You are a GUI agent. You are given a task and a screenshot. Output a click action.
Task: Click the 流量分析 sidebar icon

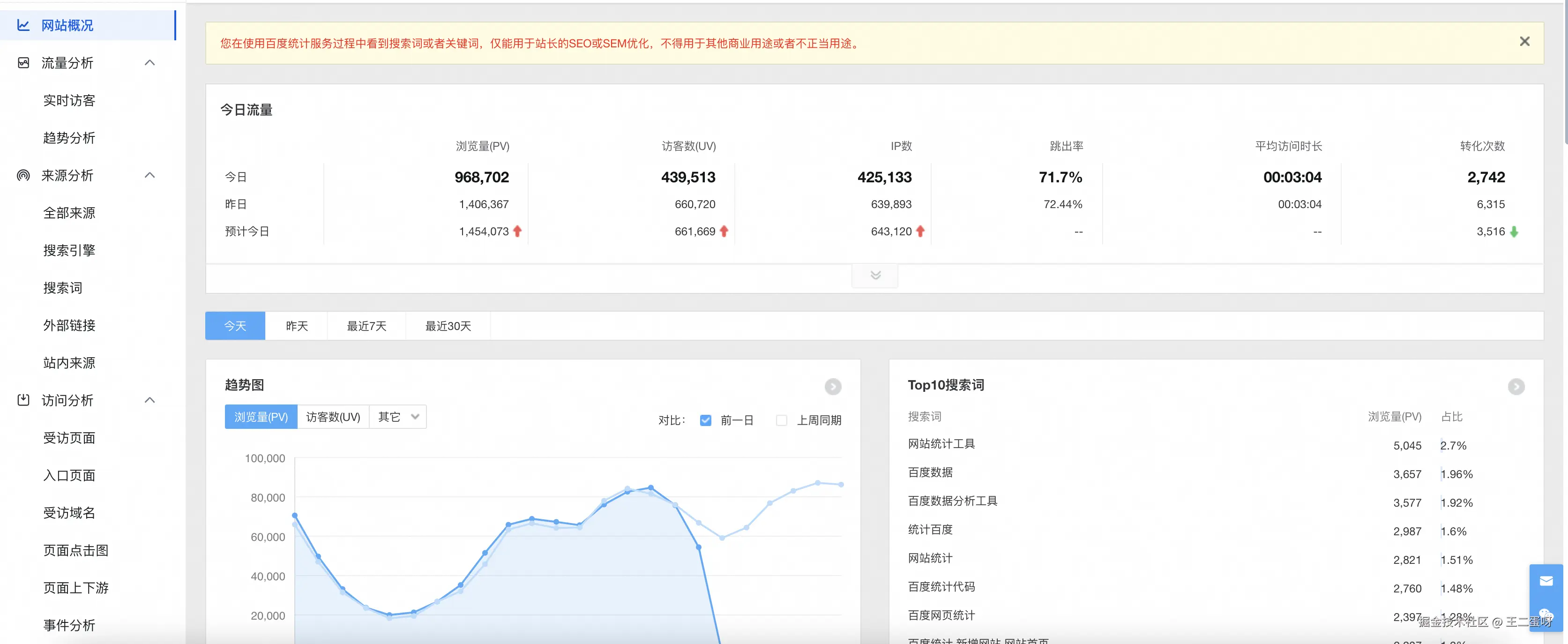click(x=23, y=63)
